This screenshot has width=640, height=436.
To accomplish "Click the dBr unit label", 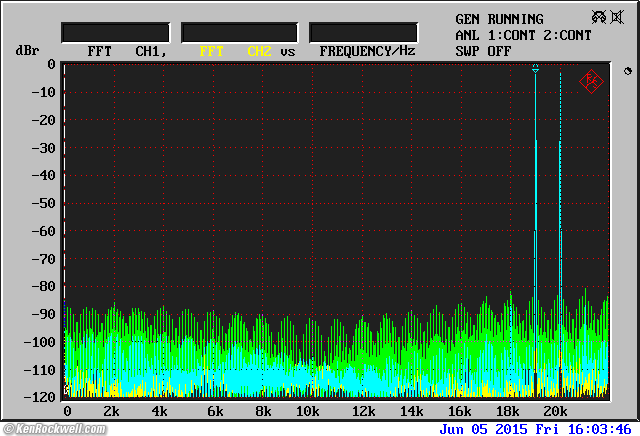I will pyautogui.click(x=26, y=50).
